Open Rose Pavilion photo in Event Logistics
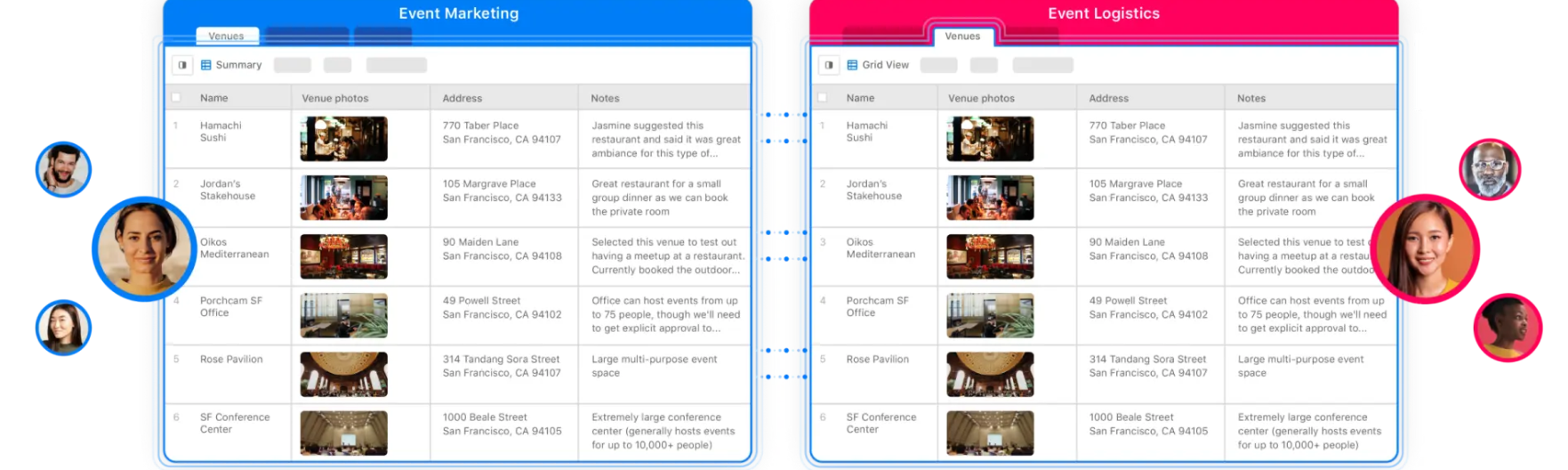 [x=990, y=374]
